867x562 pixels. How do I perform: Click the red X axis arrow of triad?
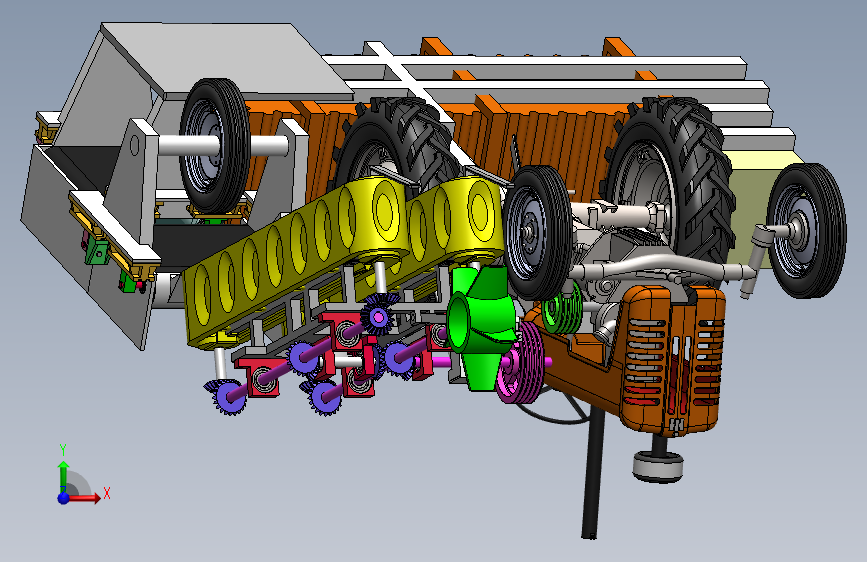pyautogui.click(x=85, y=498)
